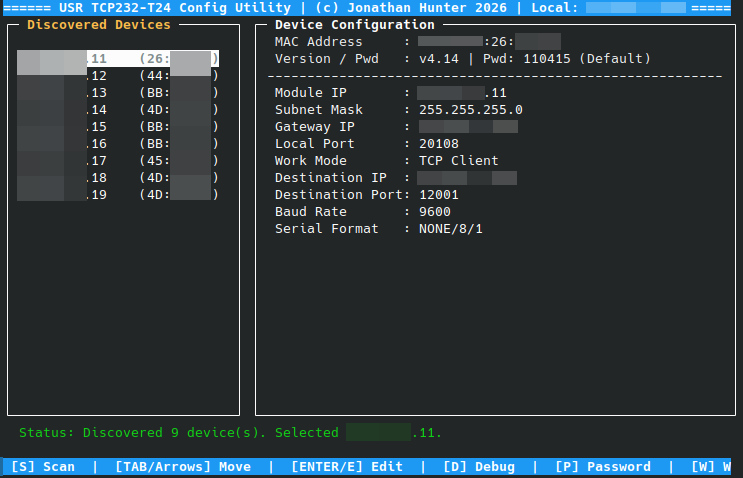The image size is (743, 478).
Task: Click the Destination IP field value
Action: 467,178
